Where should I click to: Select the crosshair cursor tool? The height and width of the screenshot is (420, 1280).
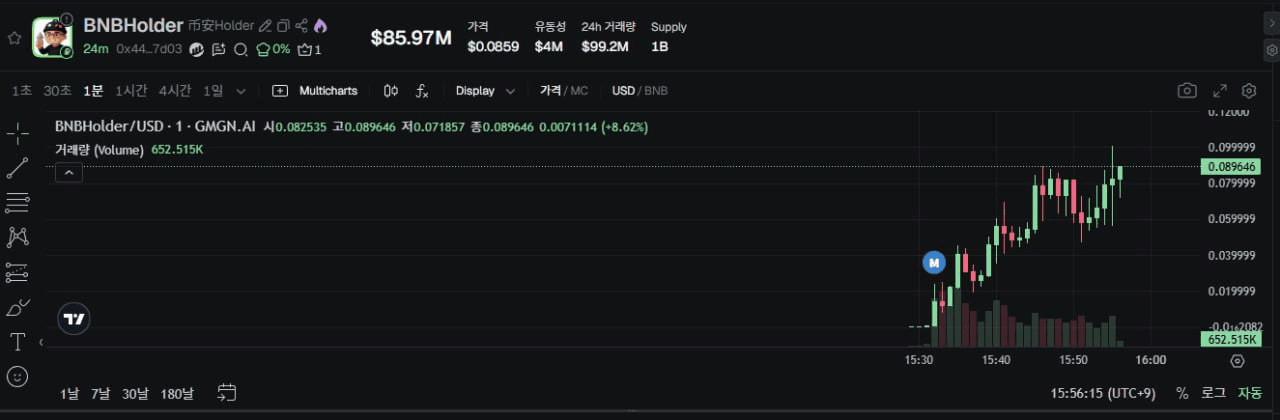pos(17,133)
